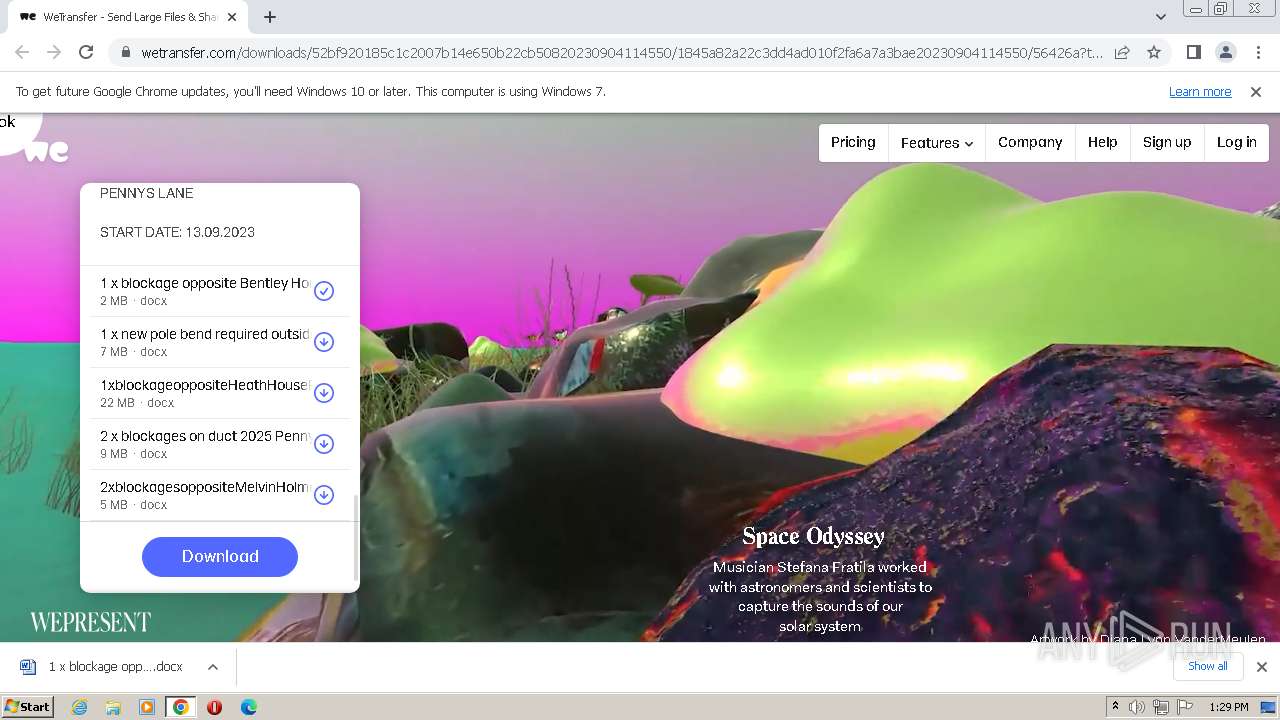The width and height of the screenshot is (1280, 720).
Task: Open a new Chrome tab
Action: [270, 17]
